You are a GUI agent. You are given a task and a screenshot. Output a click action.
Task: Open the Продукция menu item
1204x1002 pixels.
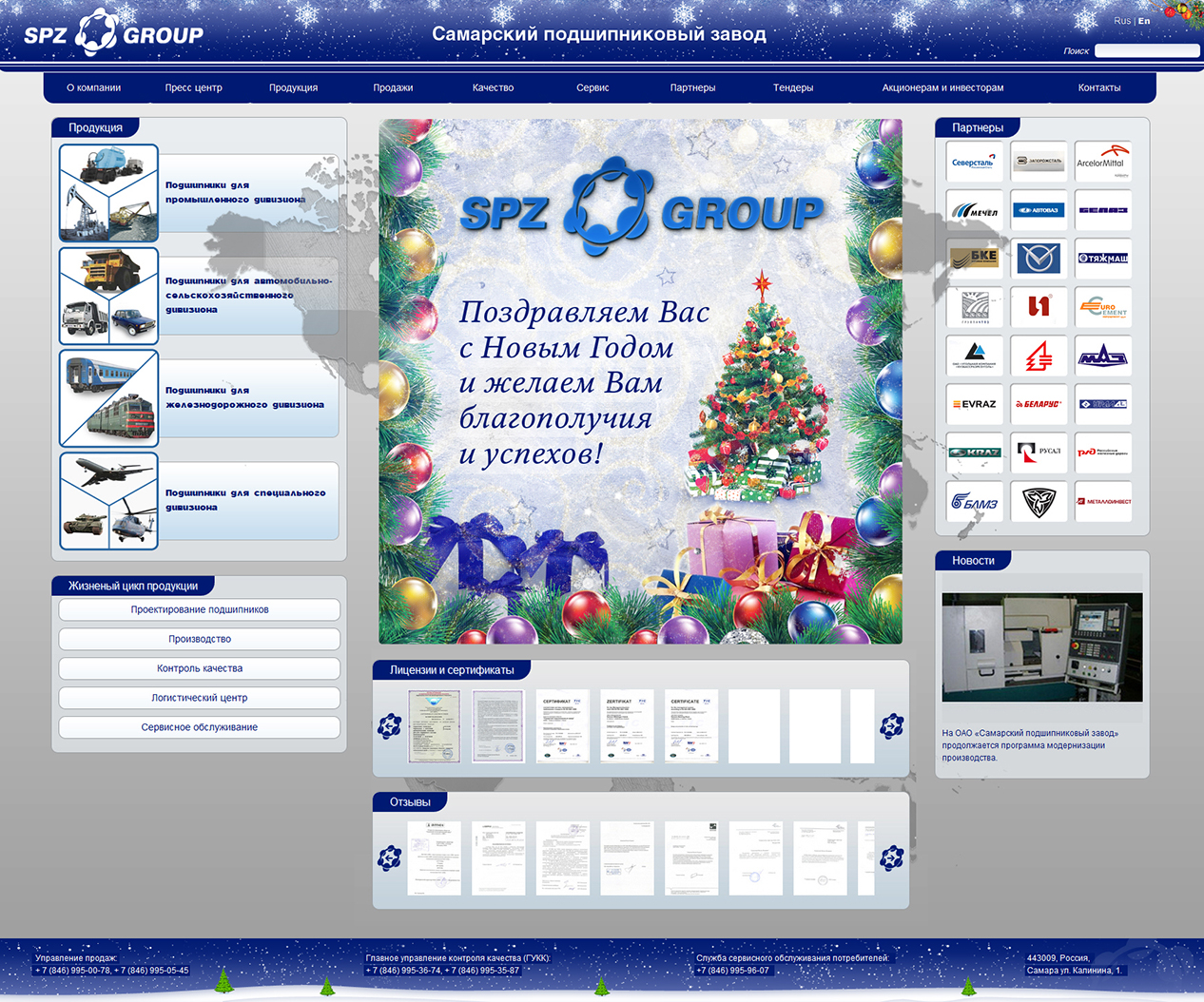coord(293,87)
